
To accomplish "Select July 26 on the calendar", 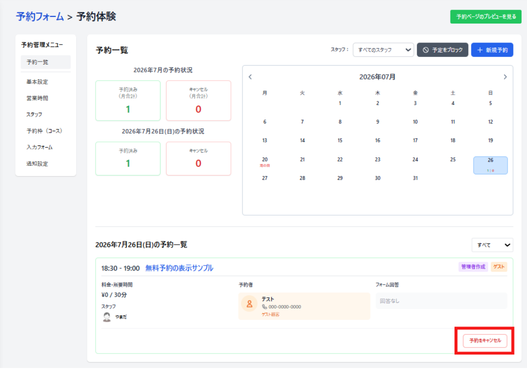I will click(x=490, y=165).
